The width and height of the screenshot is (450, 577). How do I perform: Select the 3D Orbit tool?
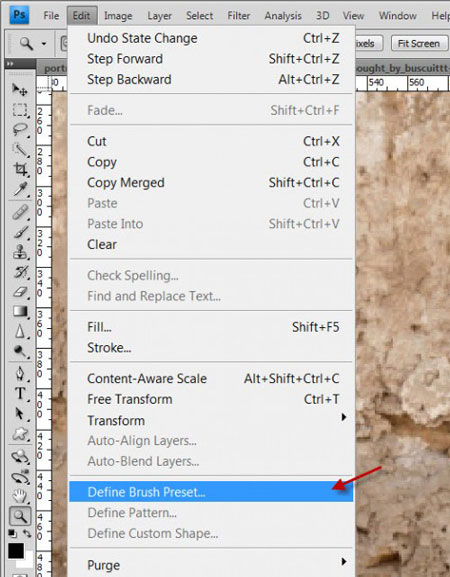20,477
